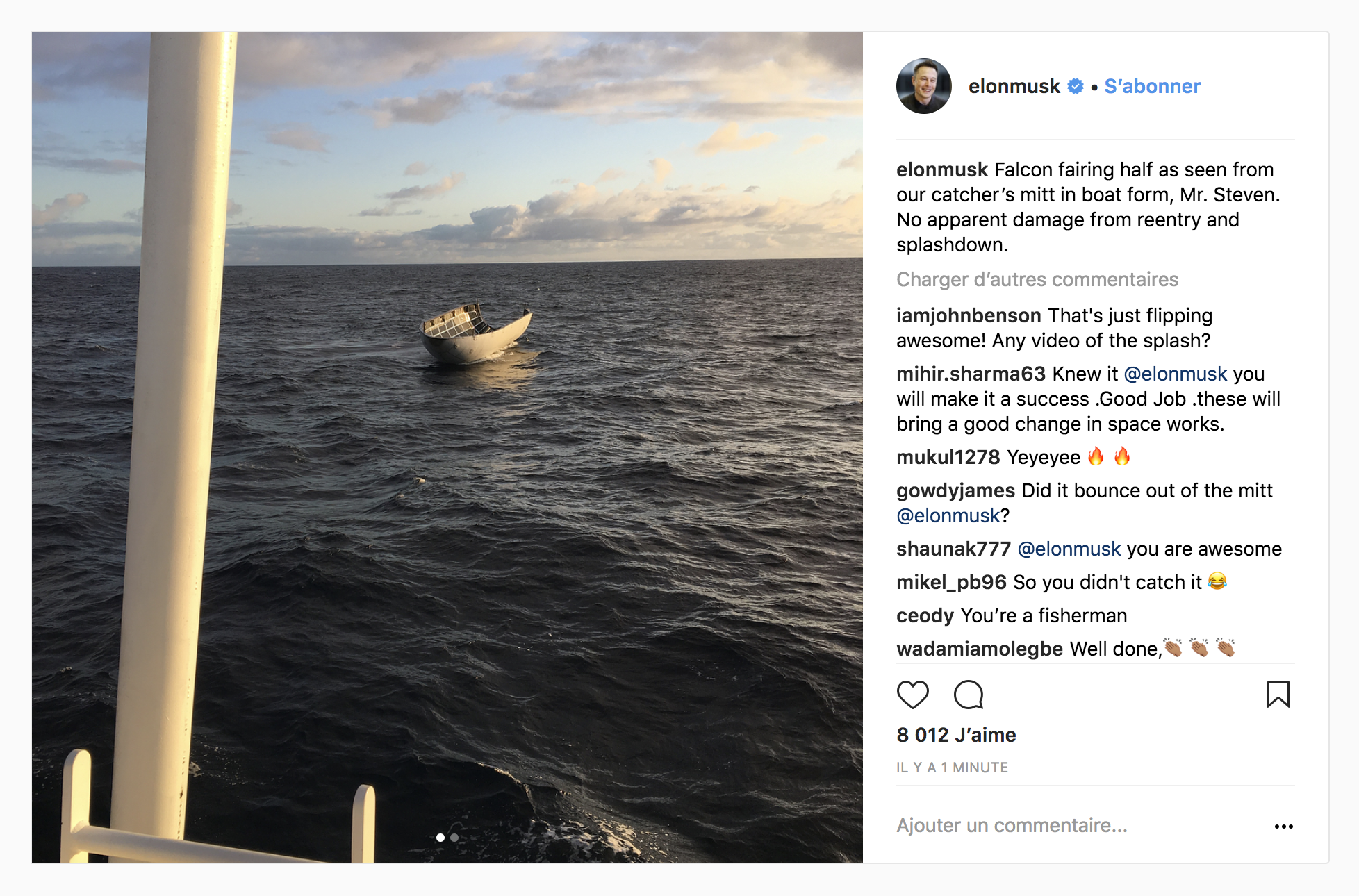Select the first carousel indicator dot
The image size is (1359, 896).
[440, 838]
